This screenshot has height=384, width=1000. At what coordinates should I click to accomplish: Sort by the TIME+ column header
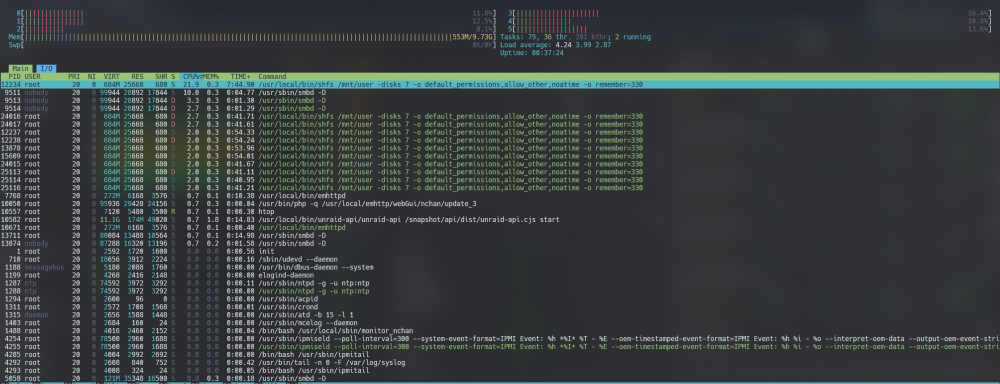[x=241, y=77]
